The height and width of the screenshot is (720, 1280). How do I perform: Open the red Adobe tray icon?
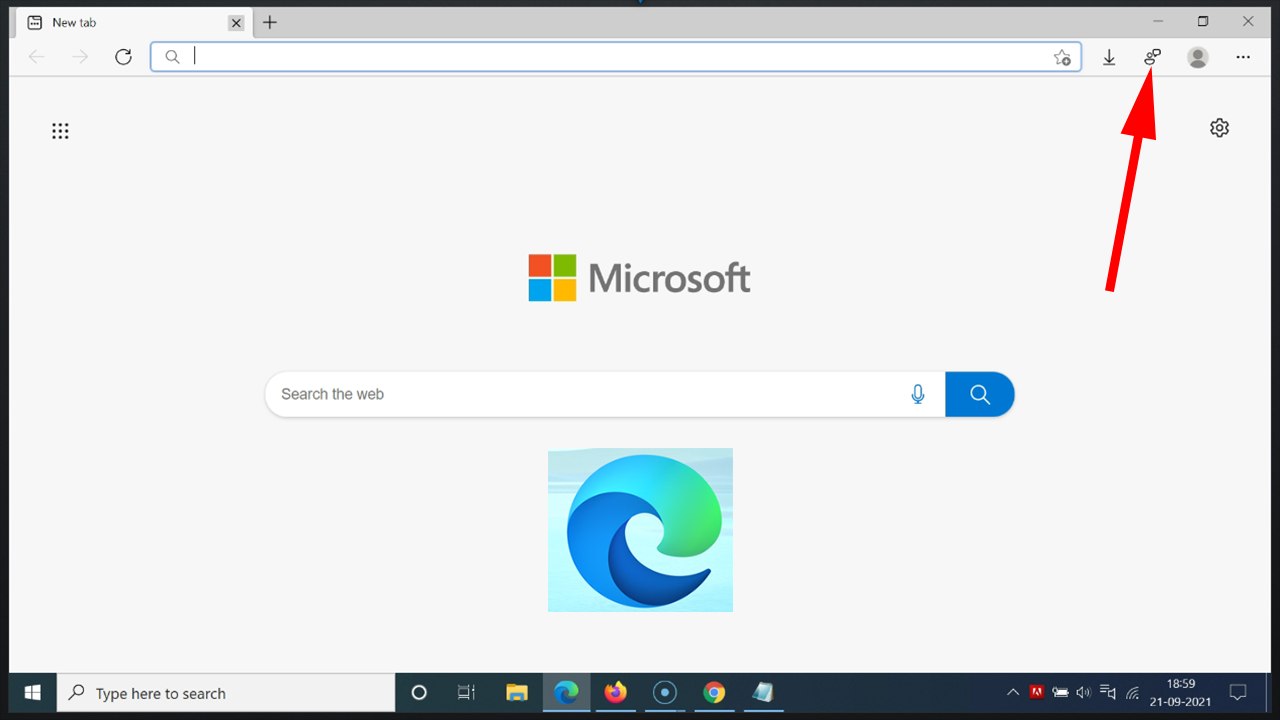pos(1037,692)
